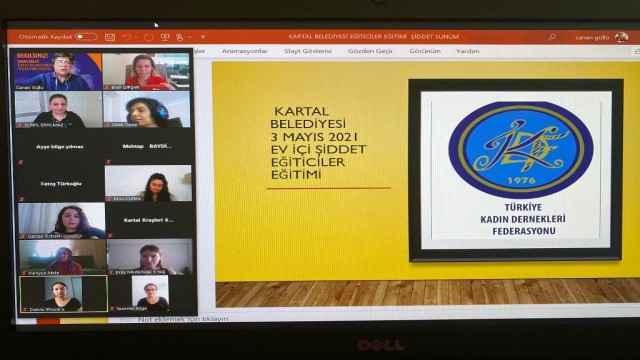
Task: Click the Undo arrow icon
Action: click(126, 37)
